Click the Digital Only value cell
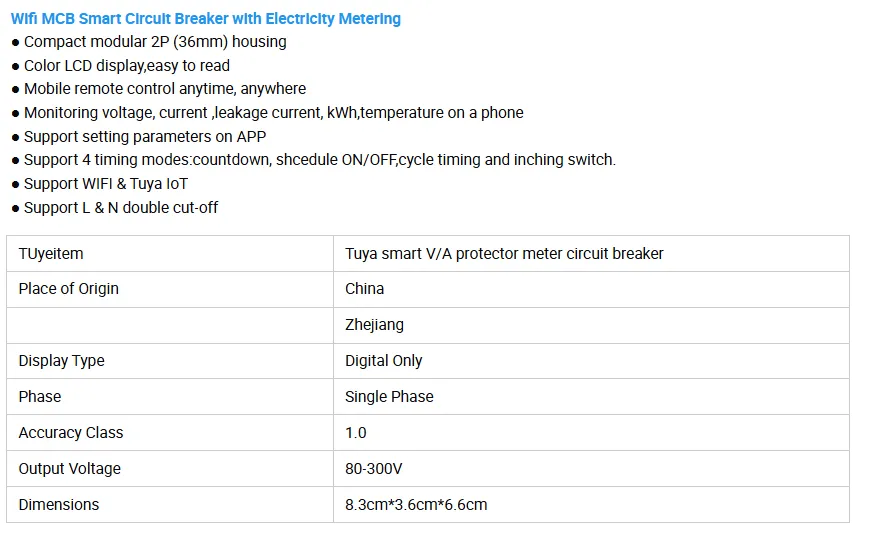881x535 pixels. point(384,361)
